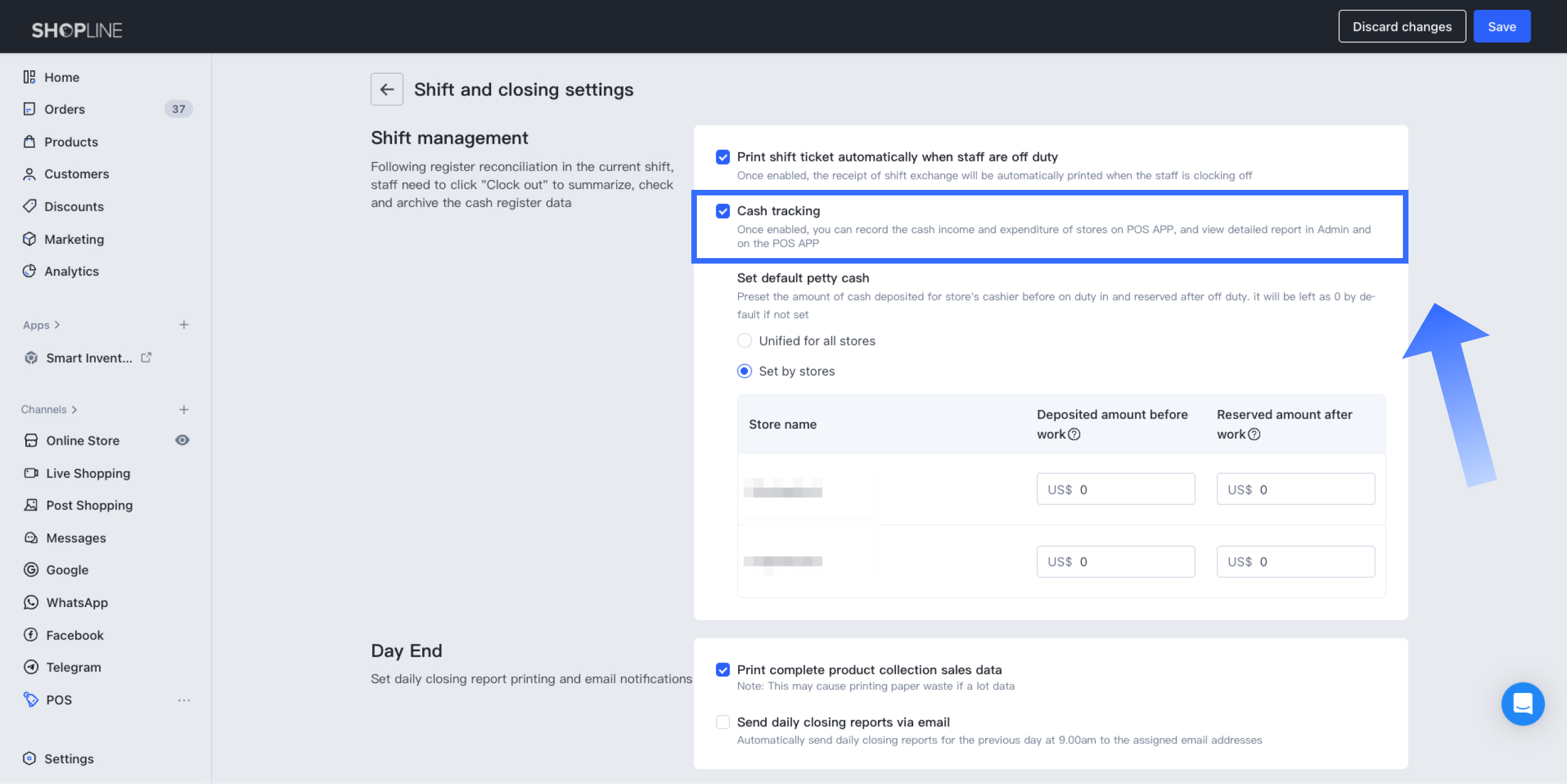Click first store's deposited amount field

click(1115, 490)
